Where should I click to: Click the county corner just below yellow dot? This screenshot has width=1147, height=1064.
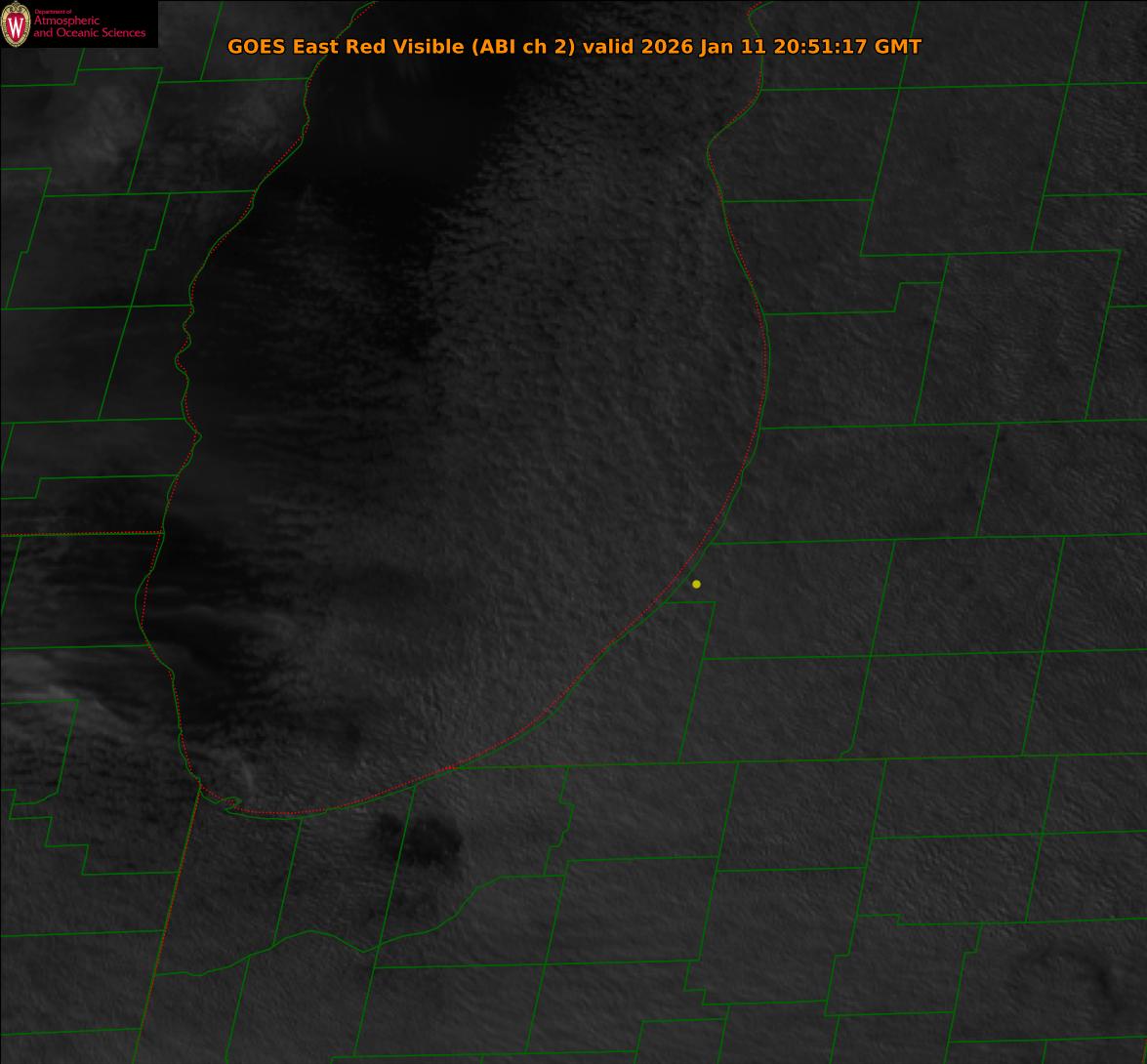coord(714,602)
